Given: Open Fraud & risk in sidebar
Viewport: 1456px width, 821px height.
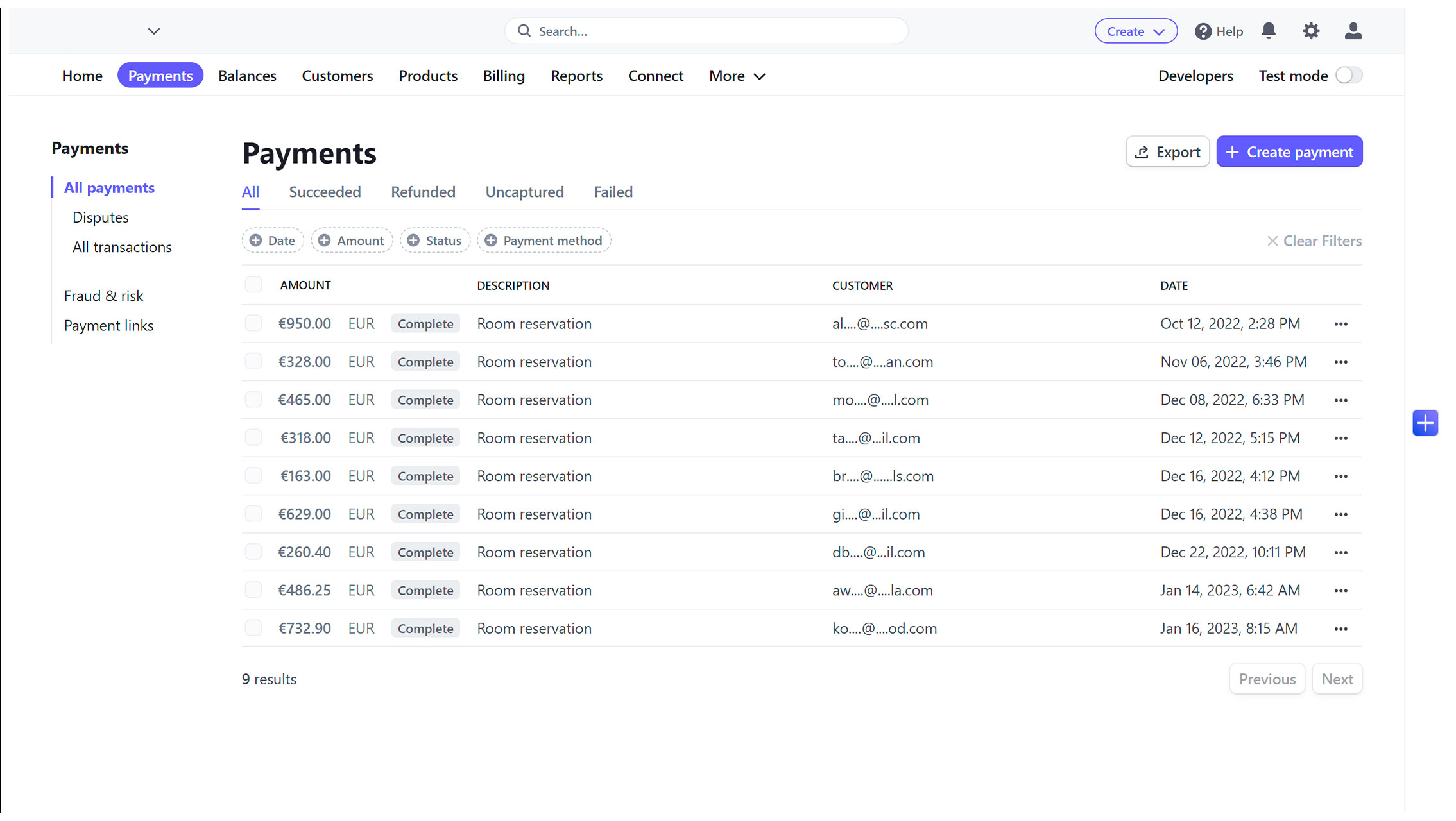Looking at the screenshot, I should (x=103, y=296).
